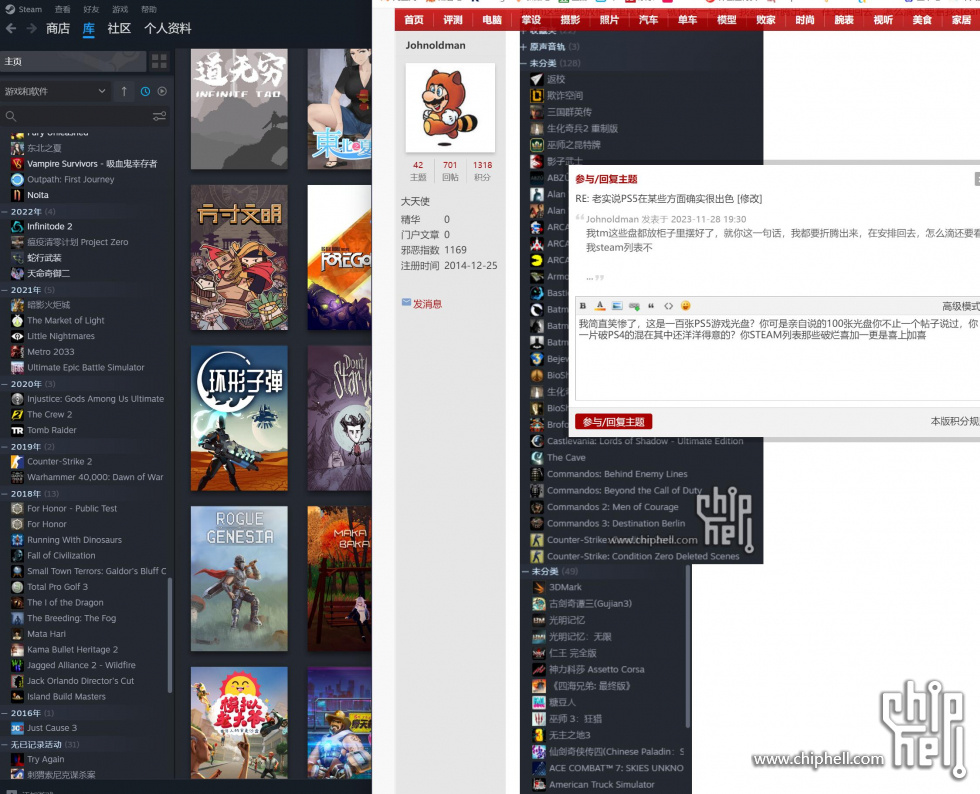
Task: Open the 帮助 menu in Steam
Action: [149, 9]
